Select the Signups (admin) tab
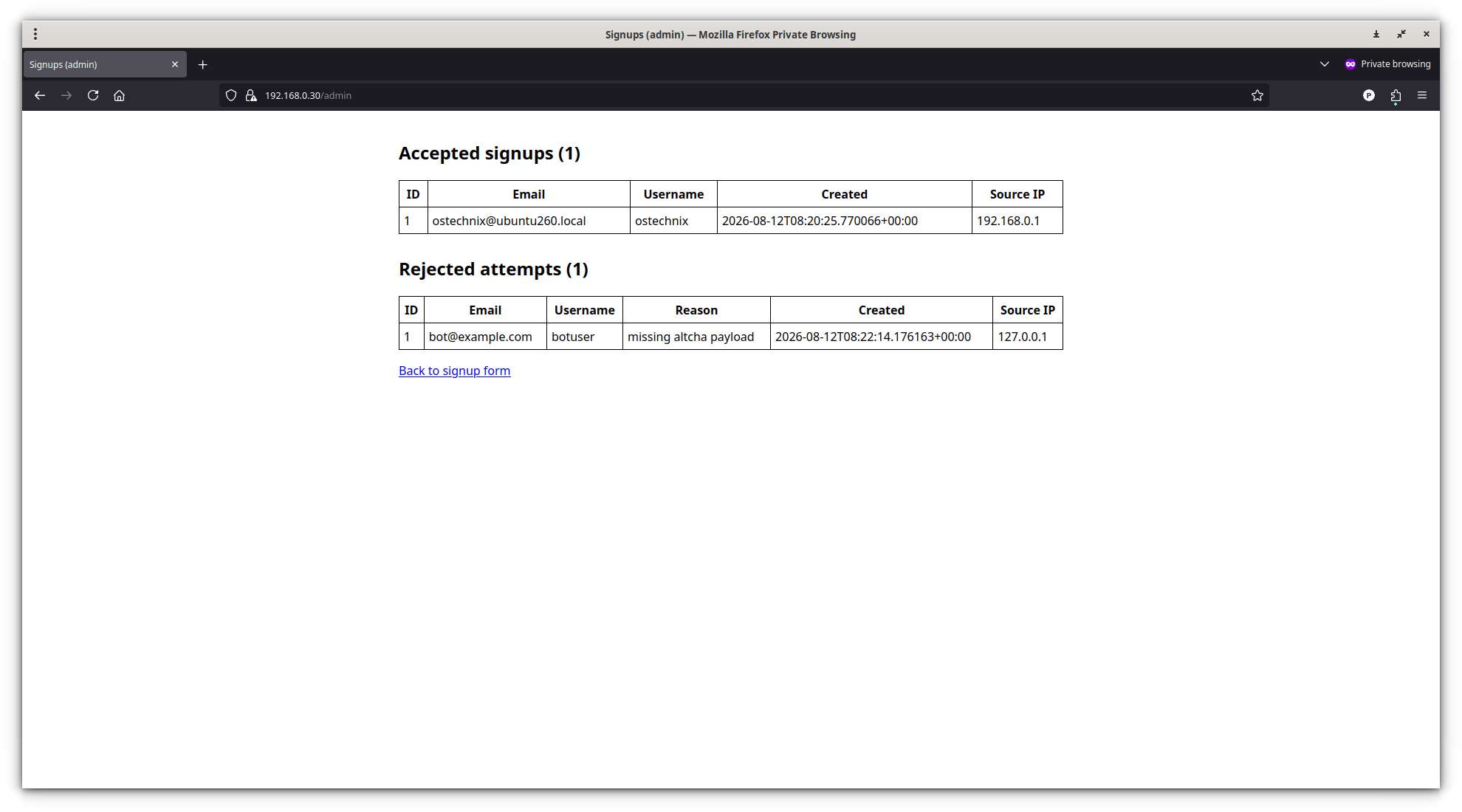 (x=104, y=64)
